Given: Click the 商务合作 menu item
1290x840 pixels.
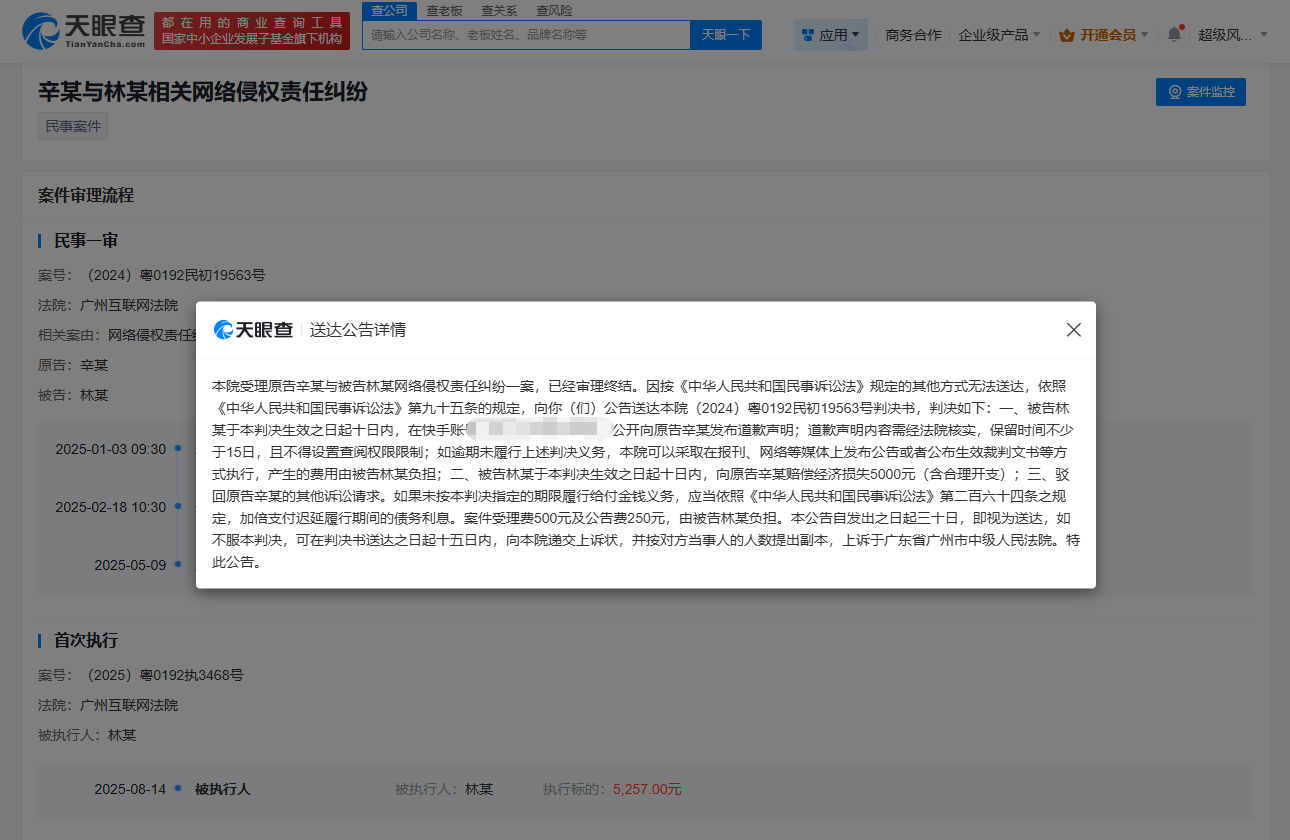Looking at the screenshot, I should point(912,33).
